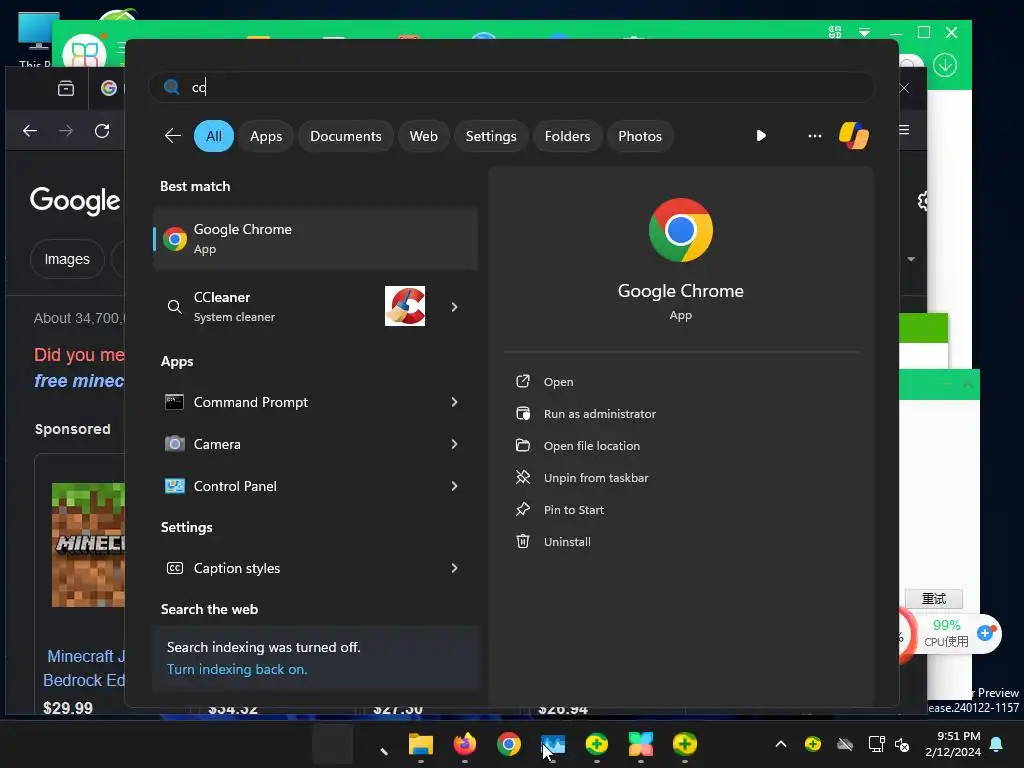
Task: Open the Google Chrome best match result
Action: click(x=315, y=239)
